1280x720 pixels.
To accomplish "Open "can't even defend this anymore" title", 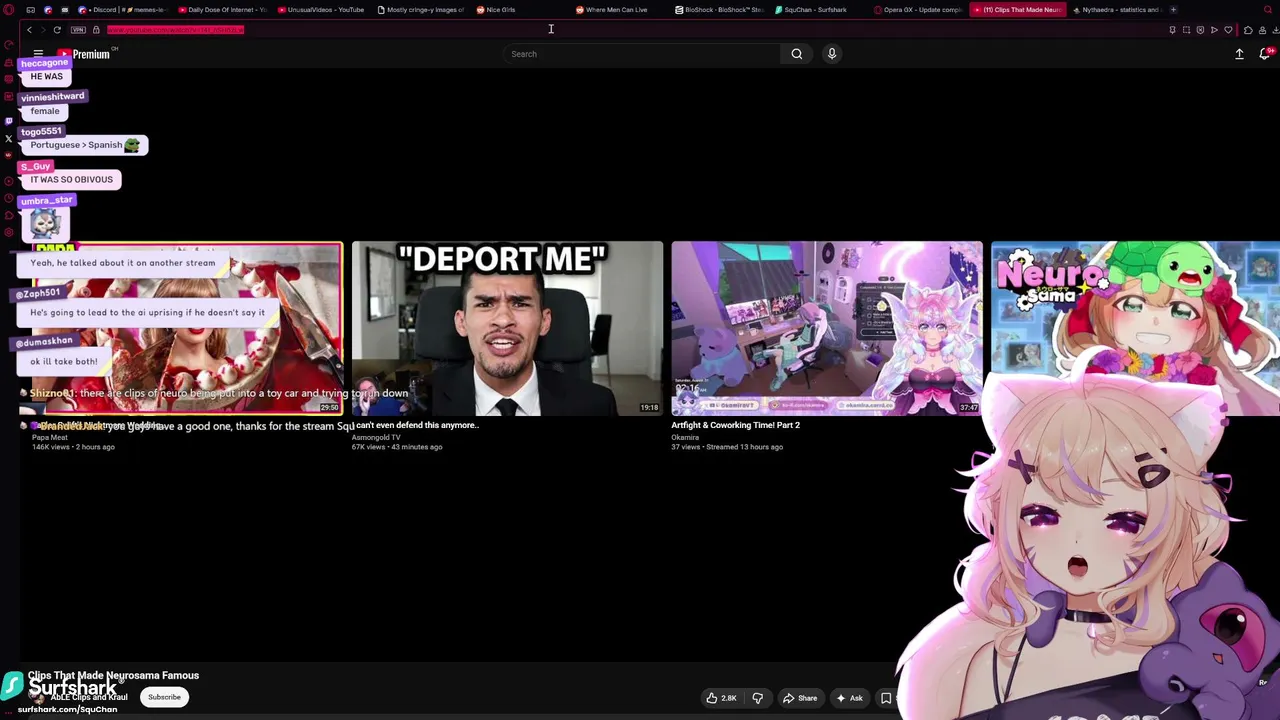I will [x=417, y=425].
